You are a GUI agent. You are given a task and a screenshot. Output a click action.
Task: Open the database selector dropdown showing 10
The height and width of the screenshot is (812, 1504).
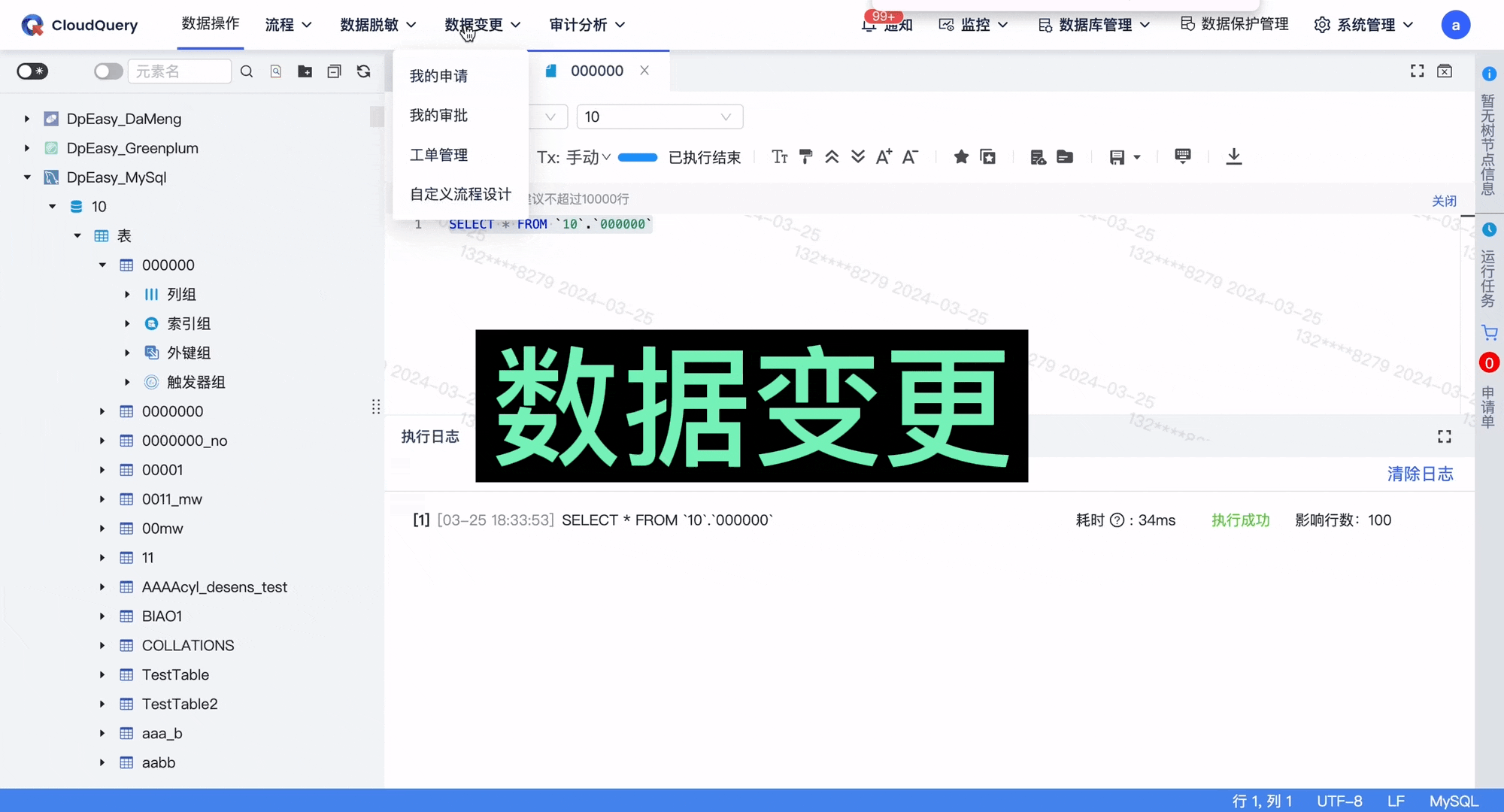(660, 117)
